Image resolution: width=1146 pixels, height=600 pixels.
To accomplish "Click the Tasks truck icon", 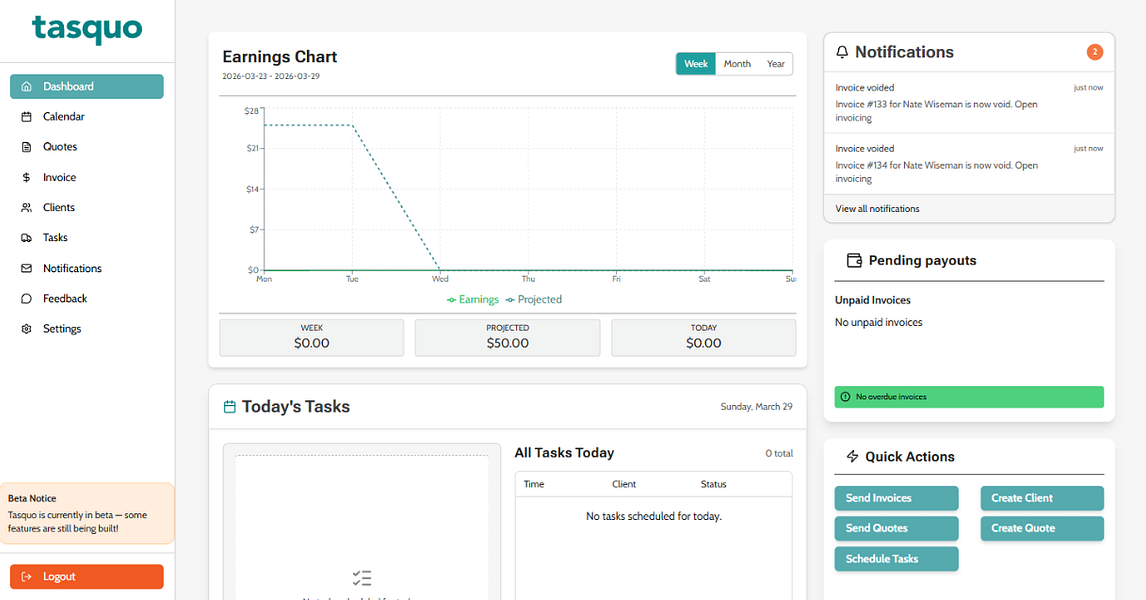I will (x=26, y=238).
